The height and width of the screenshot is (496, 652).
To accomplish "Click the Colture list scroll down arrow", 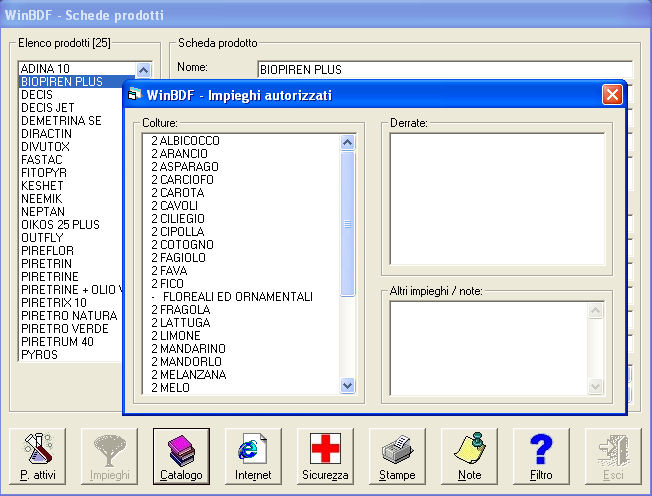I will pyautogui.click(x=348, y=385).
